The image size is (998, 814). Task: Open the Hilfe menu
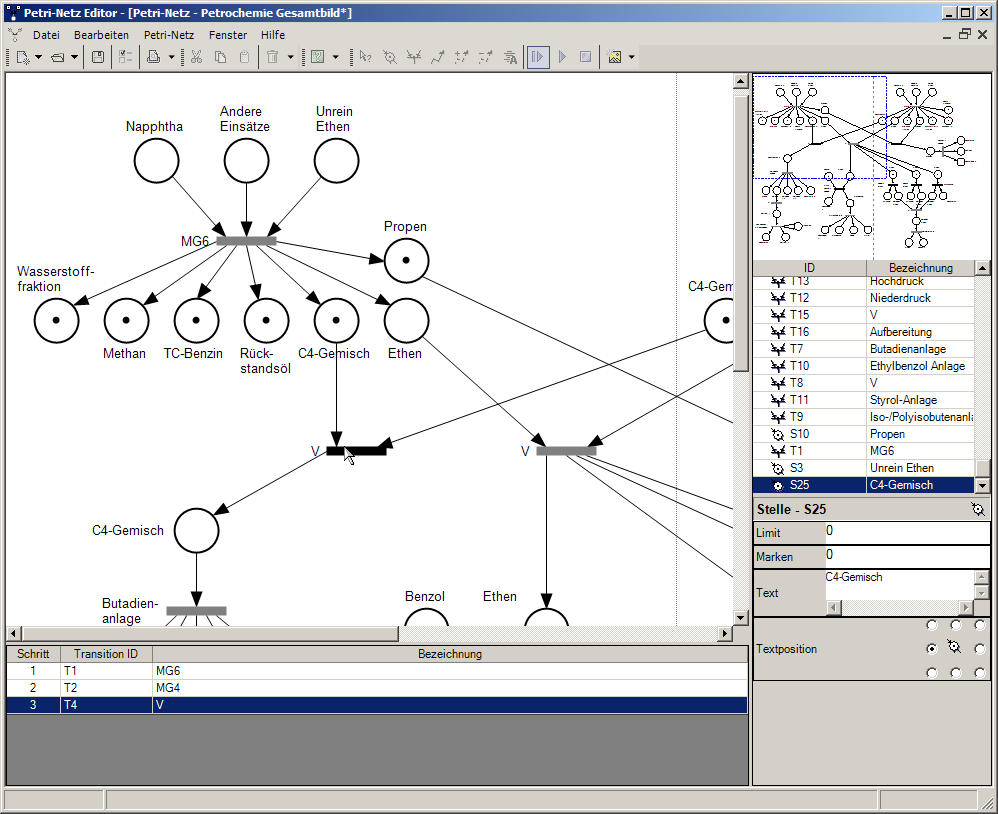click(273, 35)
